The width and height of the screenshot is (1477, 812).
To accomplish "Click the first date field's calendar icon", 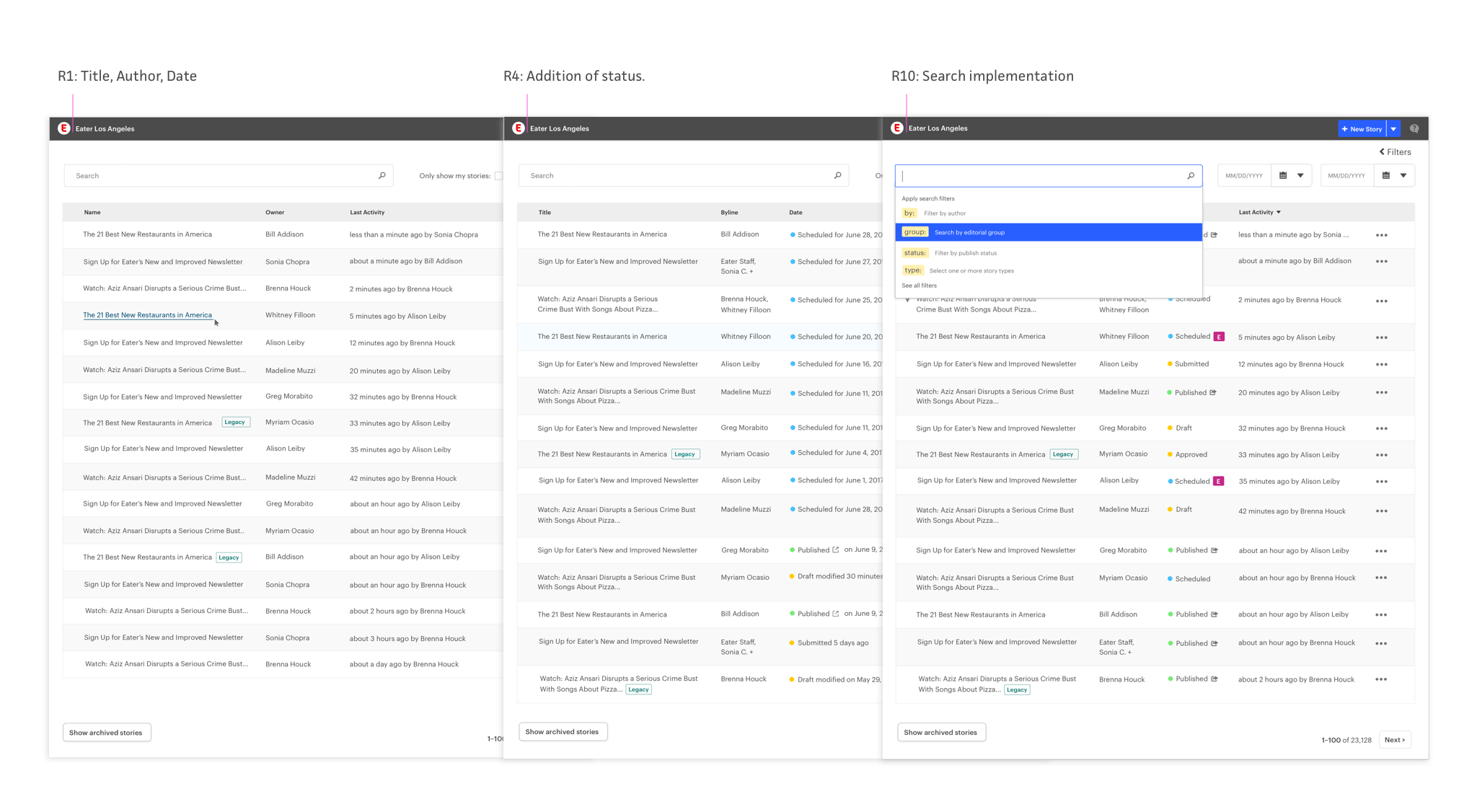I will click(x=1283, y=175).
